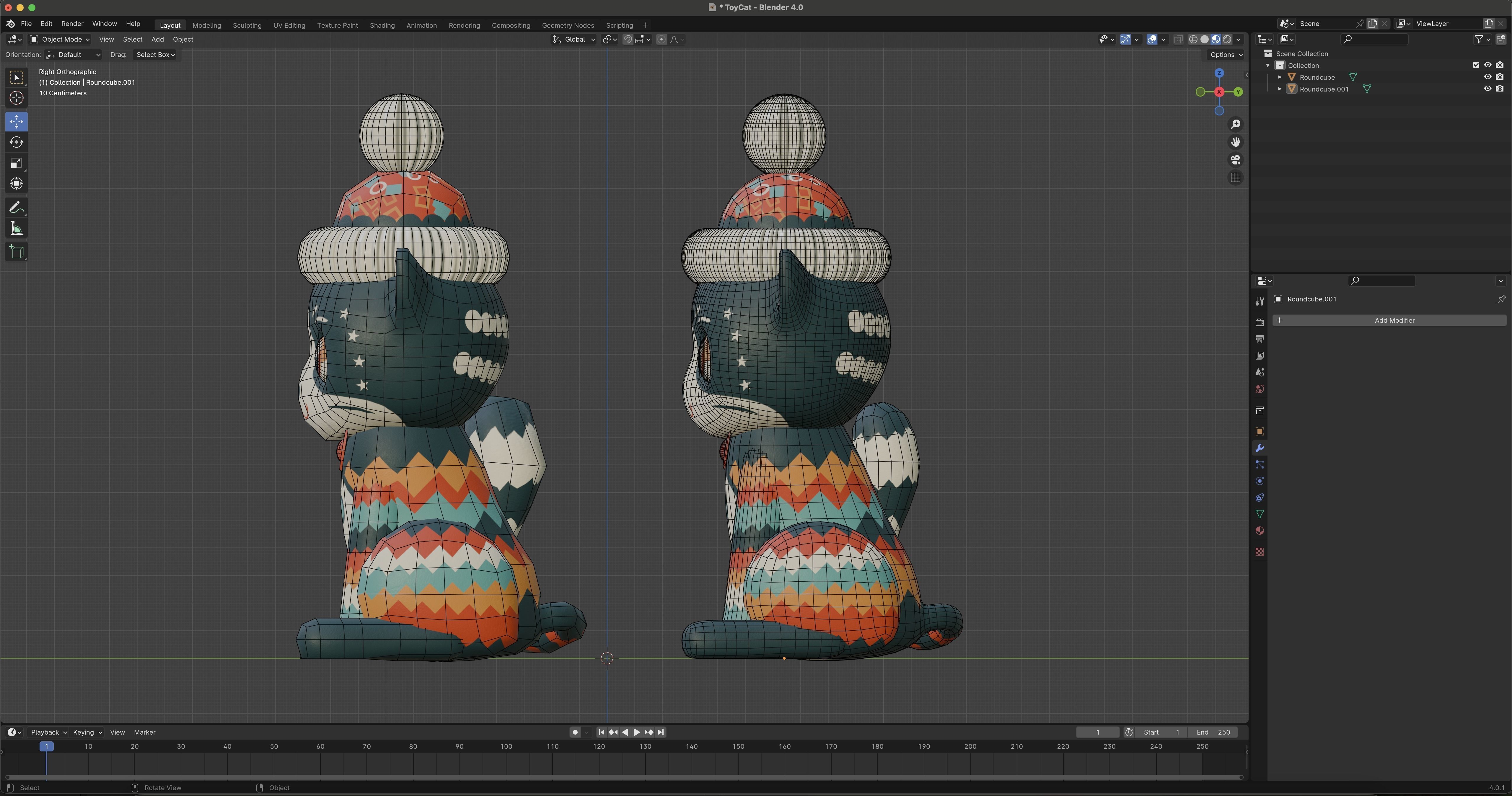The height and width of the screenshot is (796, 1512).
Task: Open the Particles properties tab
Action: 1260,465
